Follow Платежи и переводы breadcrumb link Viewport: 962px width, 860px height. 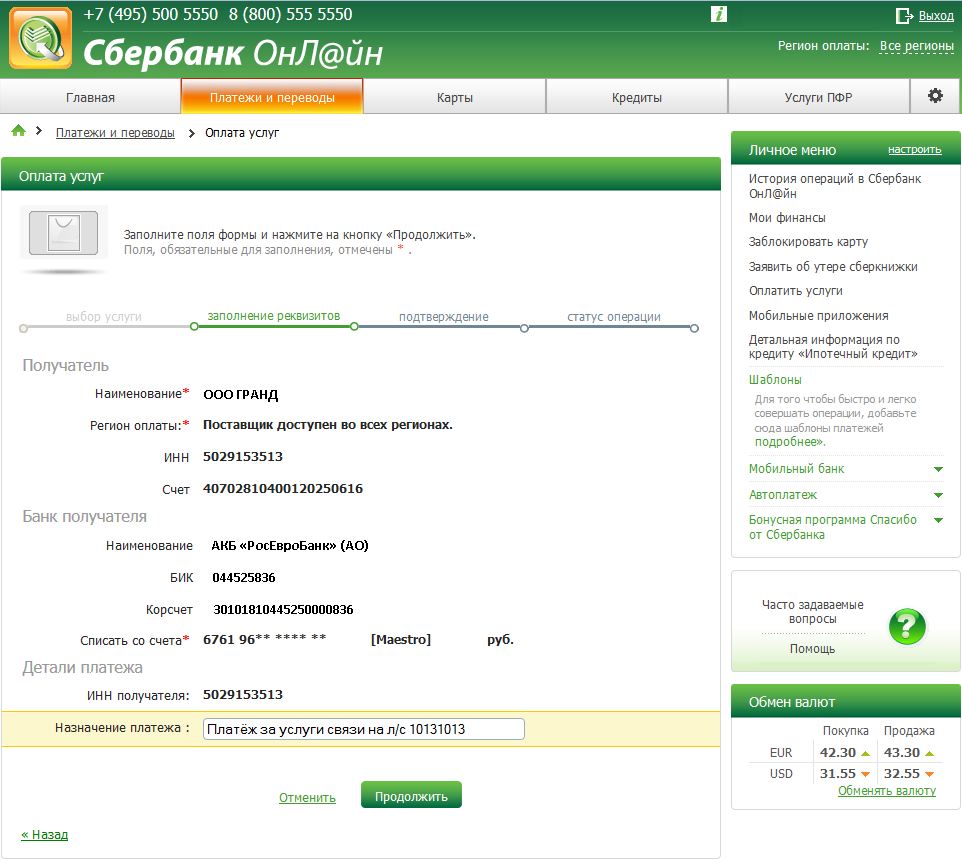pos(115,132)
